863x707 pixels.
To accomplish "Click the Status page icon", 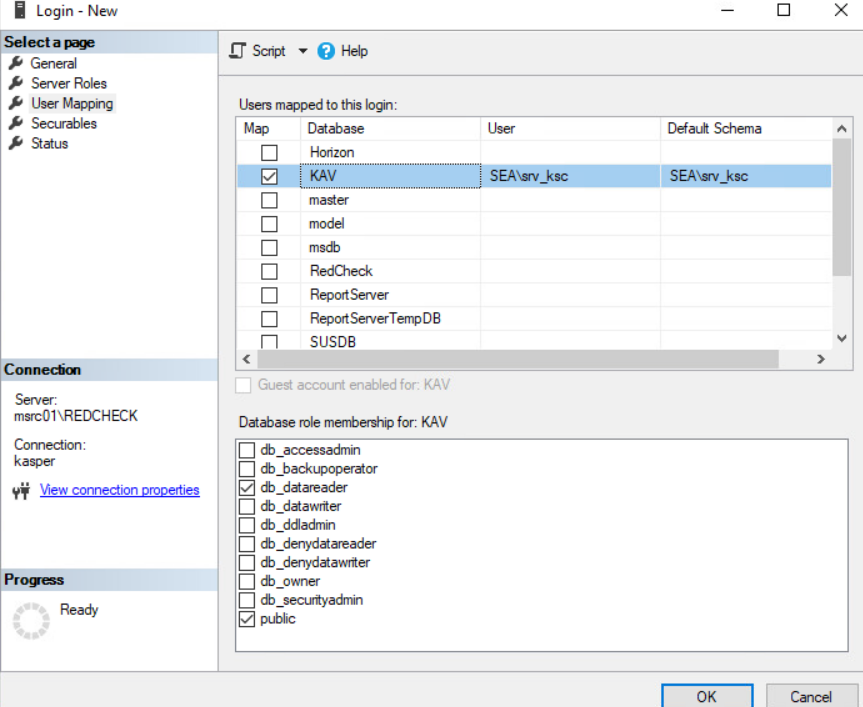I will (17, 143).
